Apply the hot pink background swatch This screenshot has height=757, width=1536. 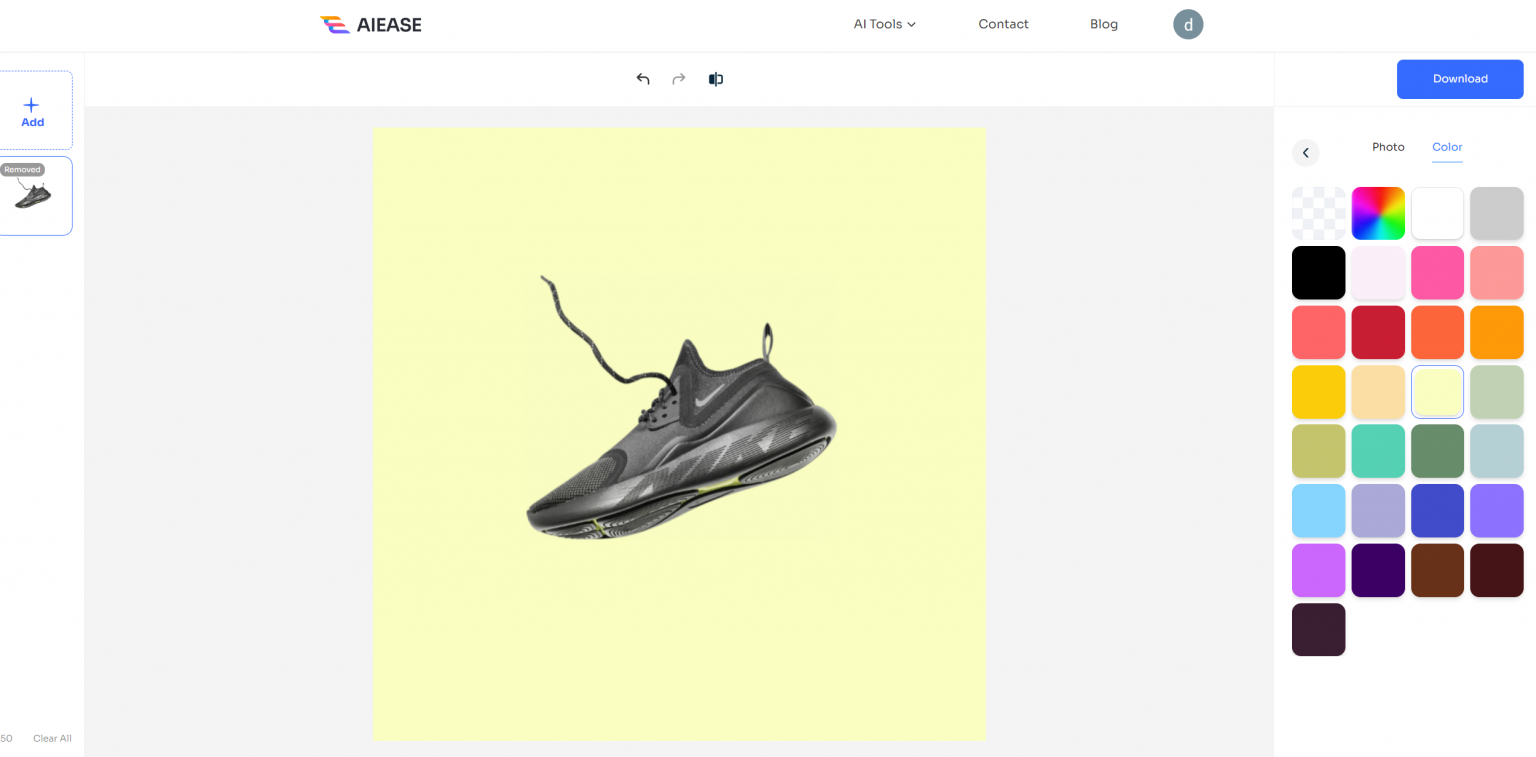(1437, 272)
